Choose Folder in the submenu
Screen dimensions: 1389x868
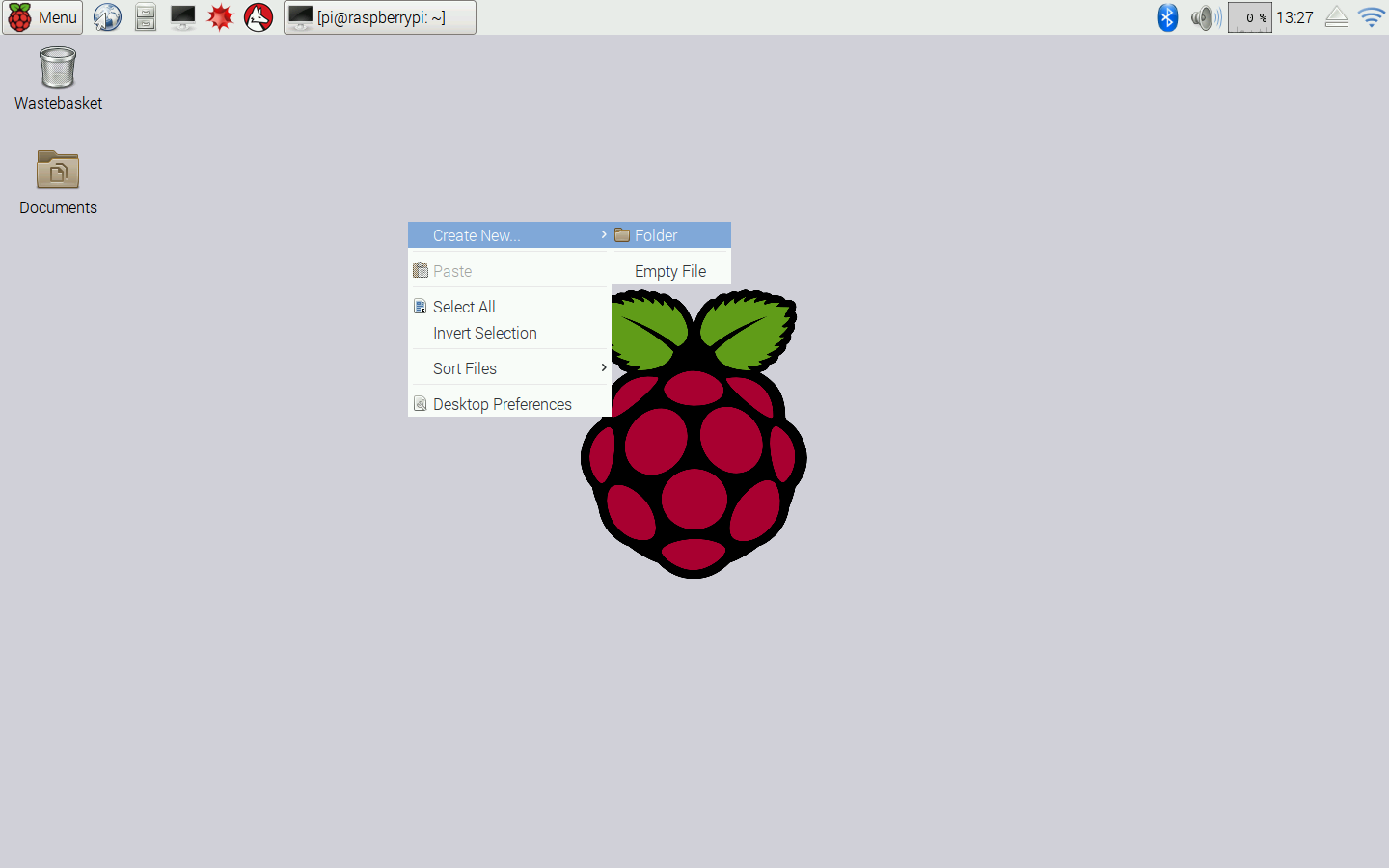coord(671,235)
